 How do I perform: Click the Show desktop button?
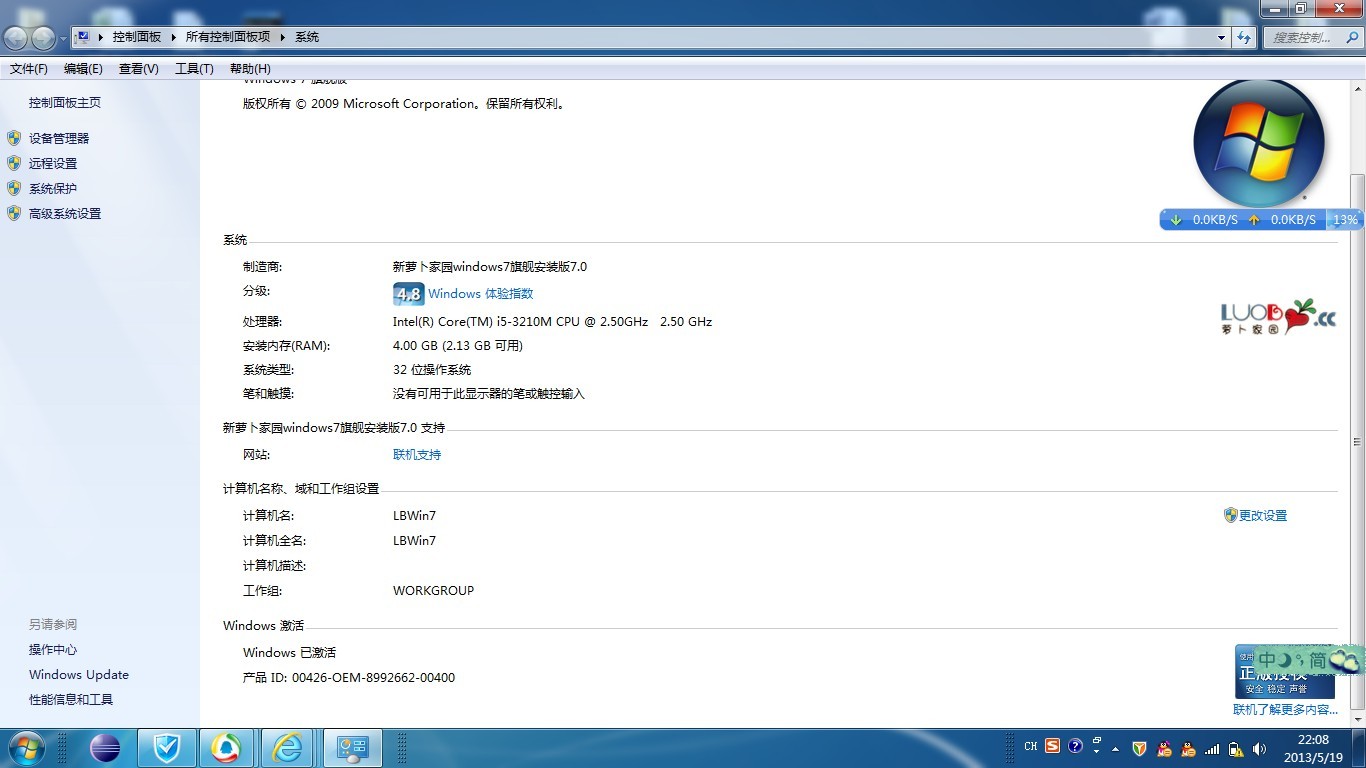pyautogui.click(x=1359, y=749)
